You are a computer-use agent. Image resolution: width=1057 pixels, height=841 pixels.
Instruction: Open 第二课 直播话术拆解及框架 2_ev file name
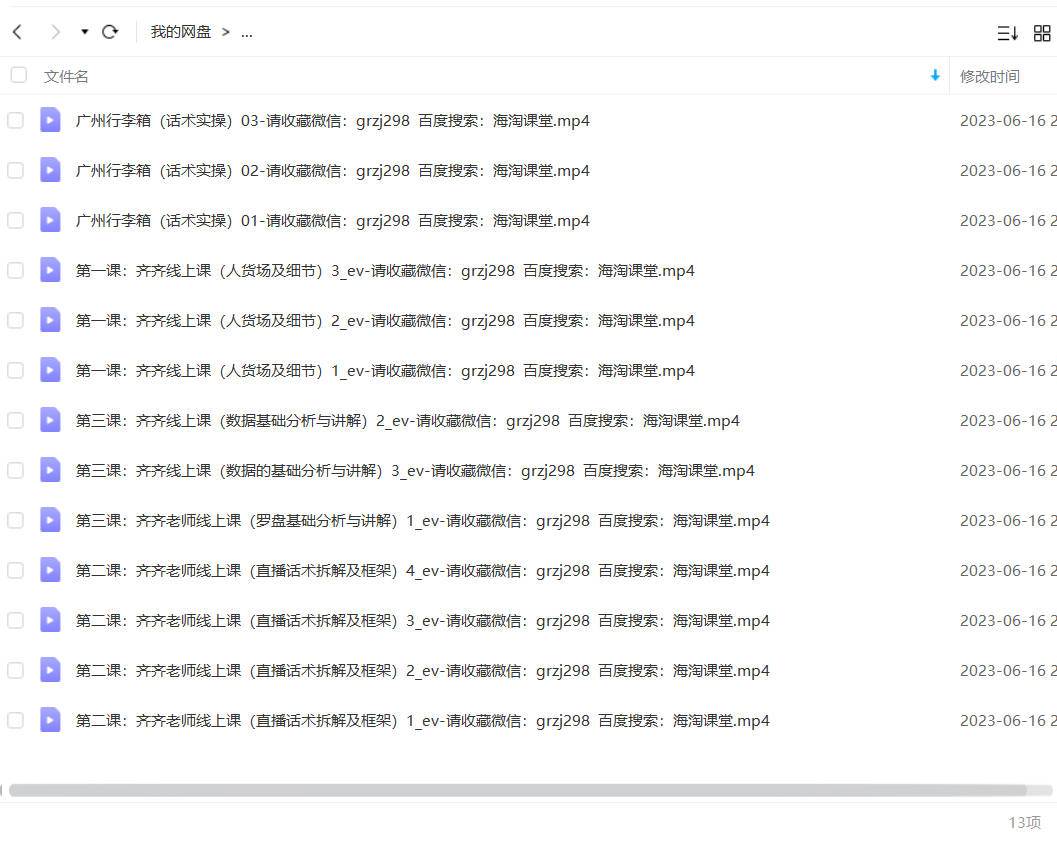click(423, 670)
